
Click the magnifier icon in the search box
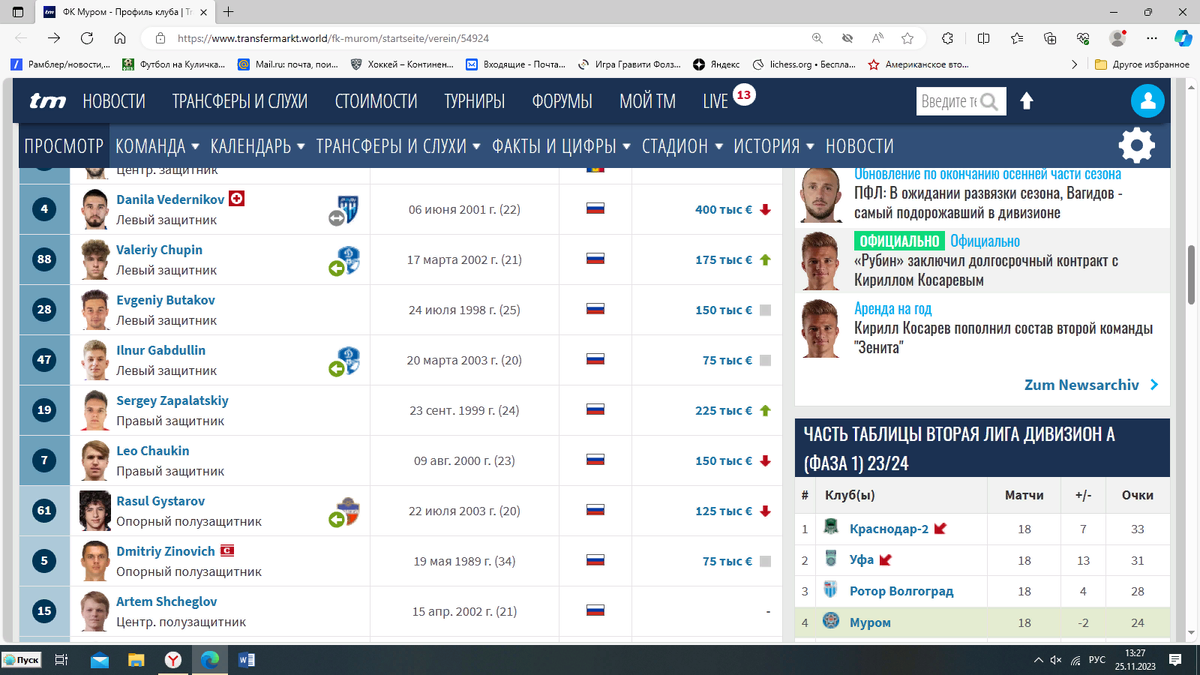[990, 101]
